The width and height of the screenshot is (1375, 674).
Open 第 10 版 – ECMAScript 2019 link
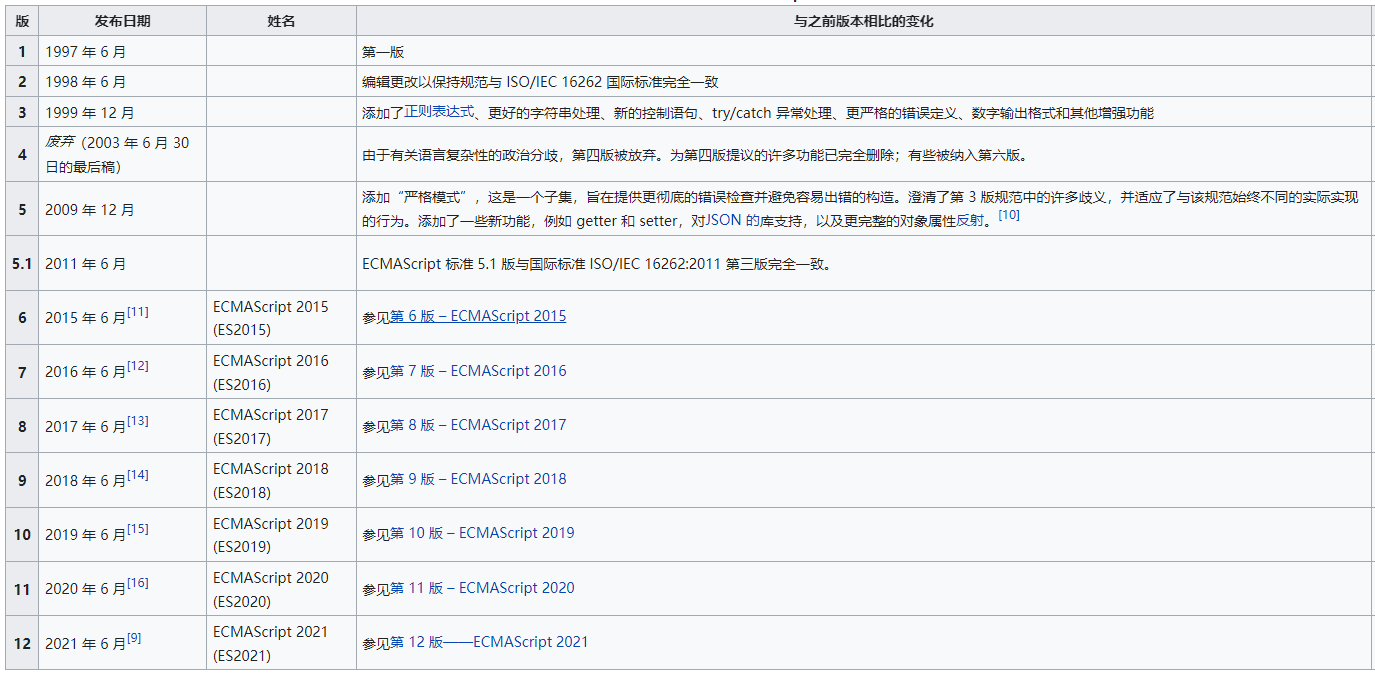[x=482, y=533]
